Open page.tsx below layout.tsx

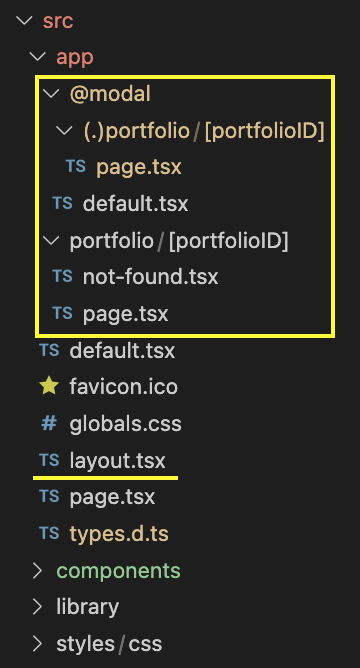pos(112,497)
